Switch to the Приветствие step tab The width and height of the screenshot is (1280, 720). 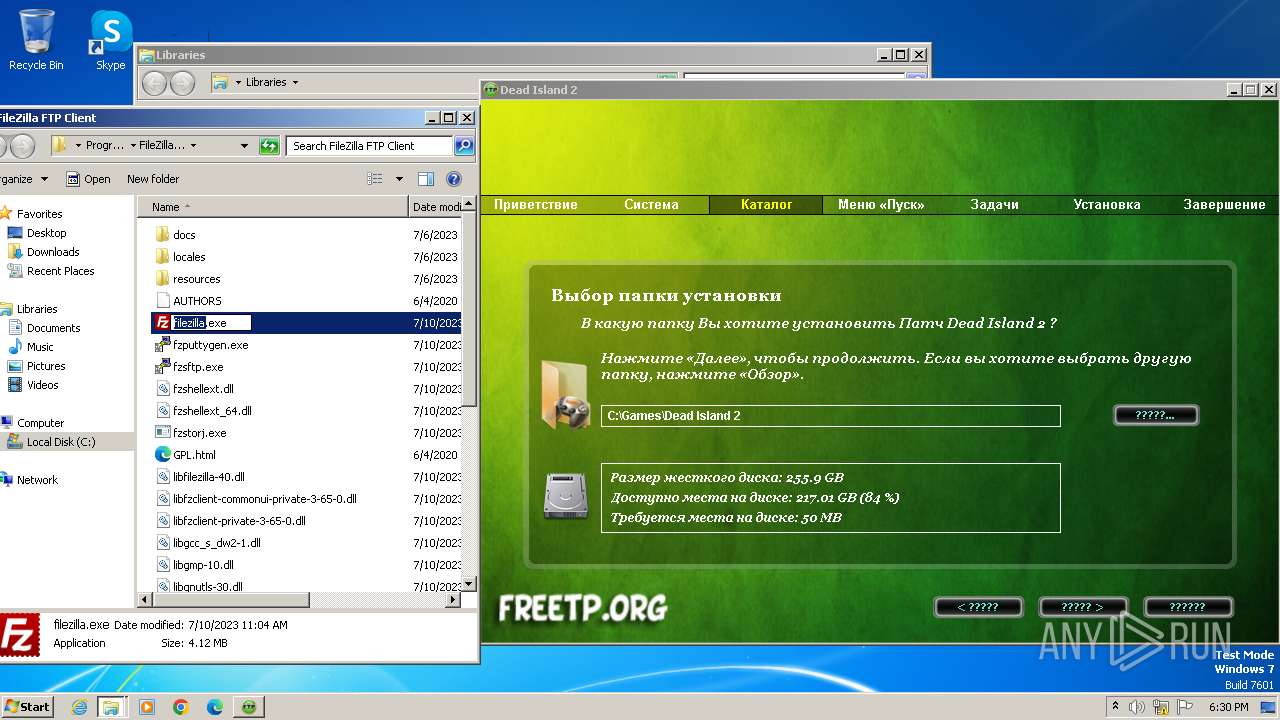point(536,205)
